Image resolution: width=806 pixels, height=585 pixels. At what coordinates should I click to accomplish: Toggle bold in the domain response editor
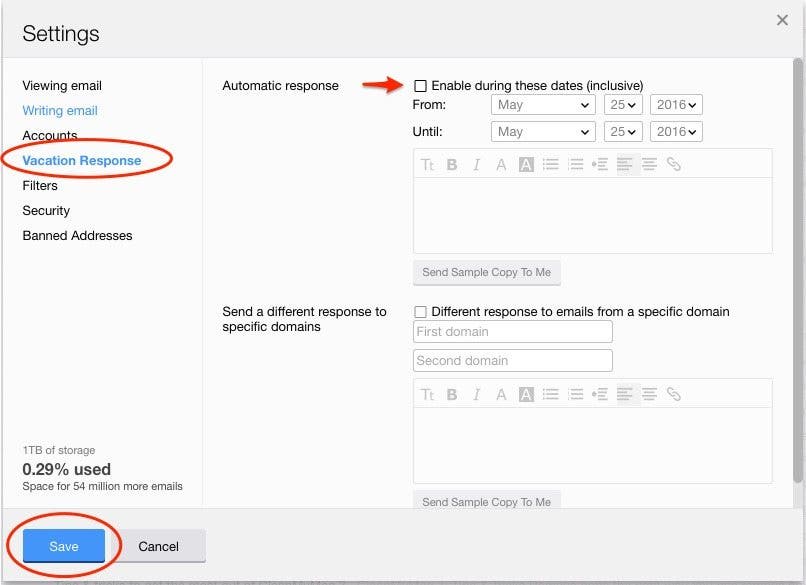point(452,394)
